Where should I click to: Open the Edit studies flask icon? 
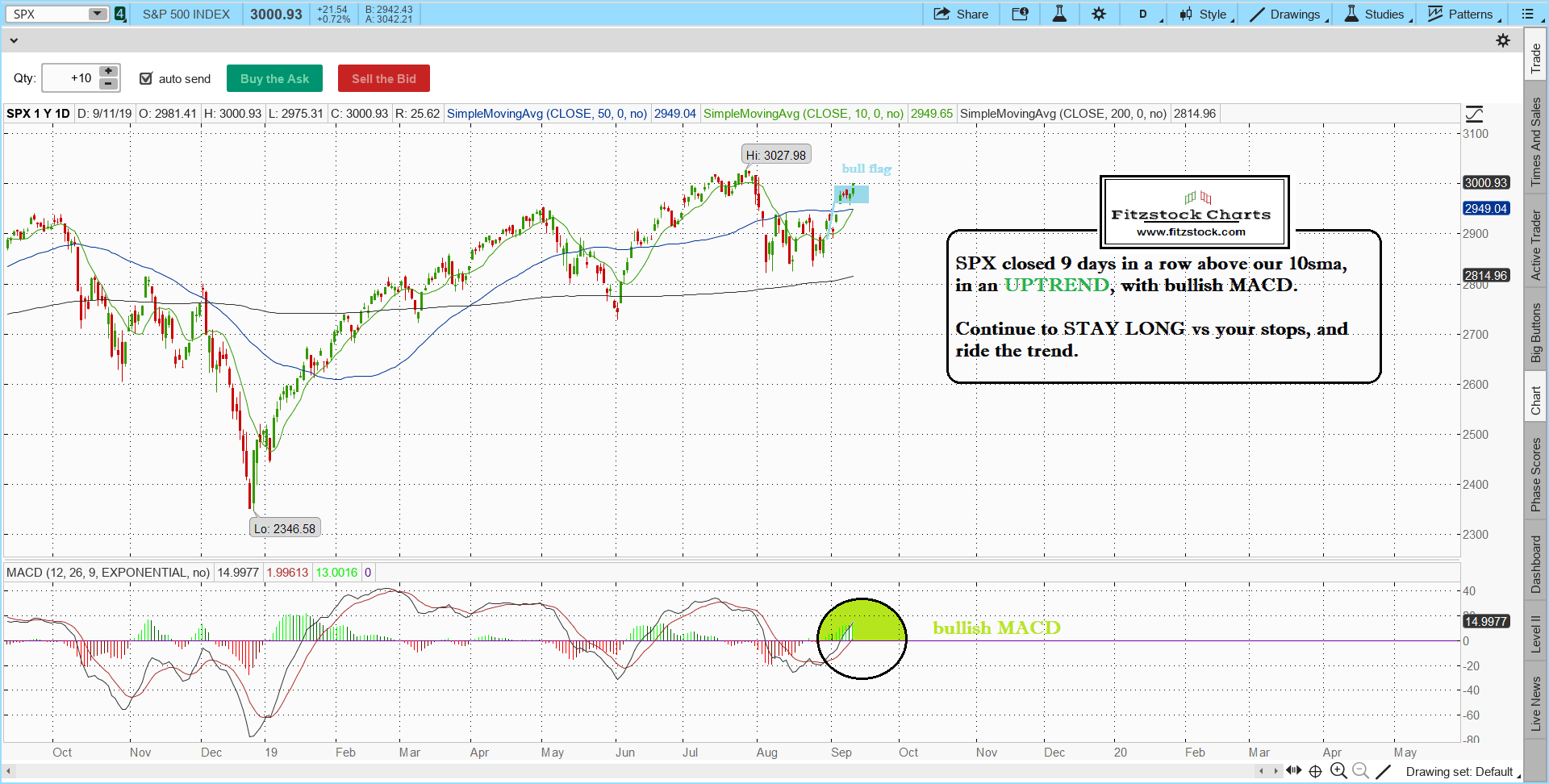1059,14
